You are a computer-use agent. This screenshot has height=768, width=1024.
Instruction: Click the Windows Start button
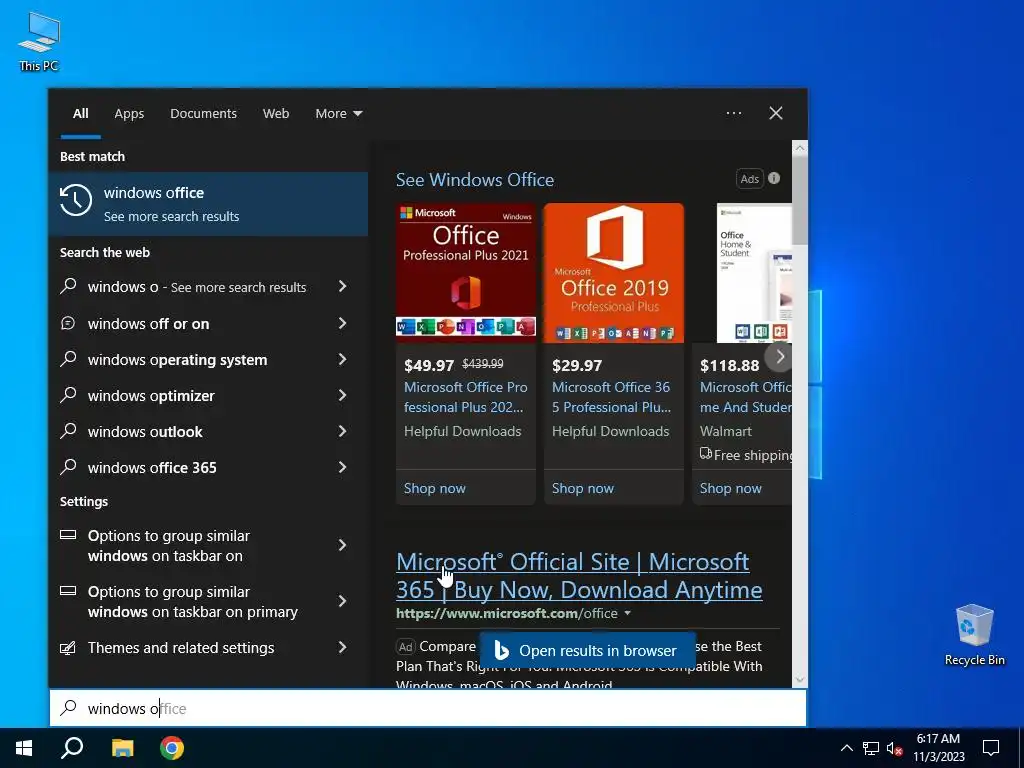24,748
